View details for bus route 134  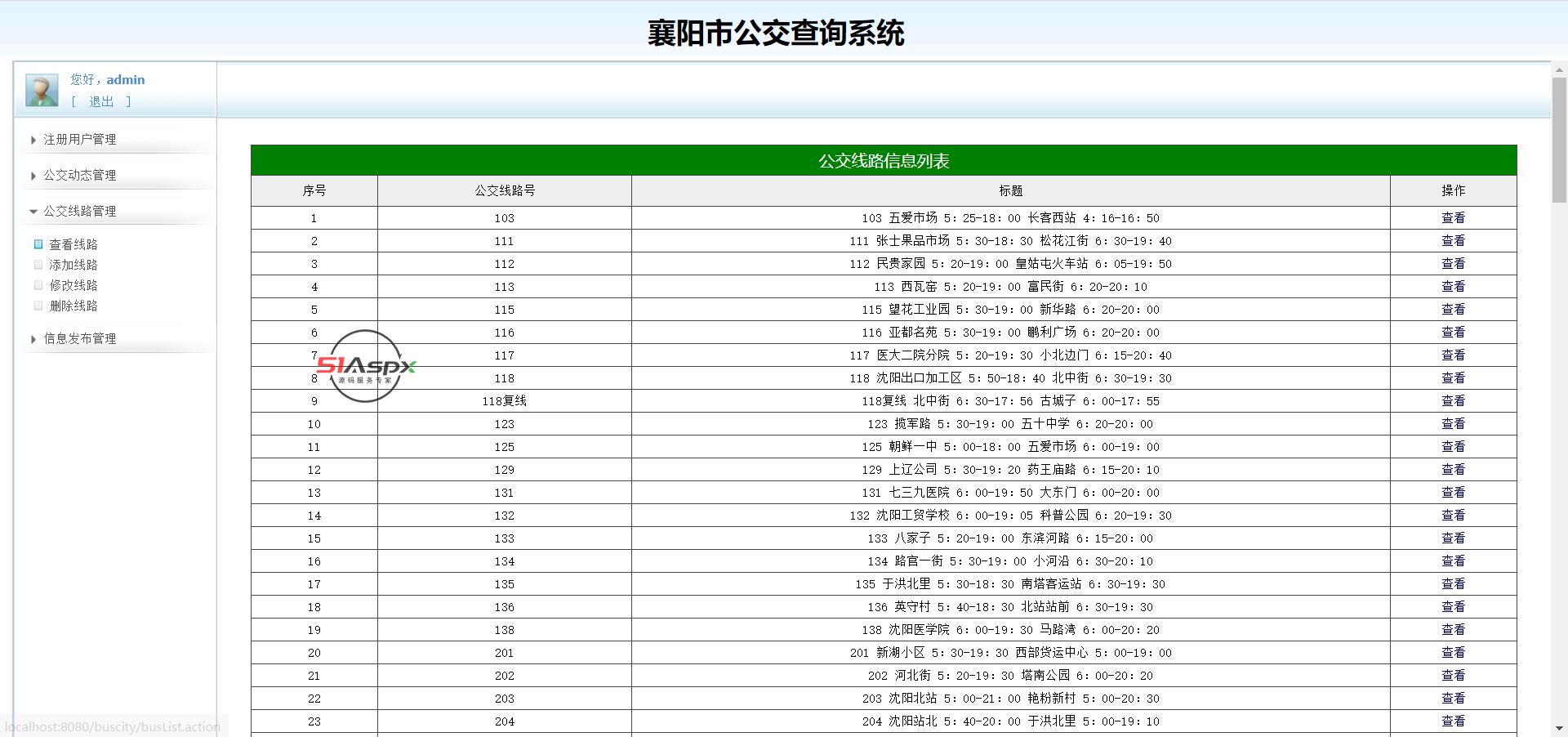click(1454, 561)
